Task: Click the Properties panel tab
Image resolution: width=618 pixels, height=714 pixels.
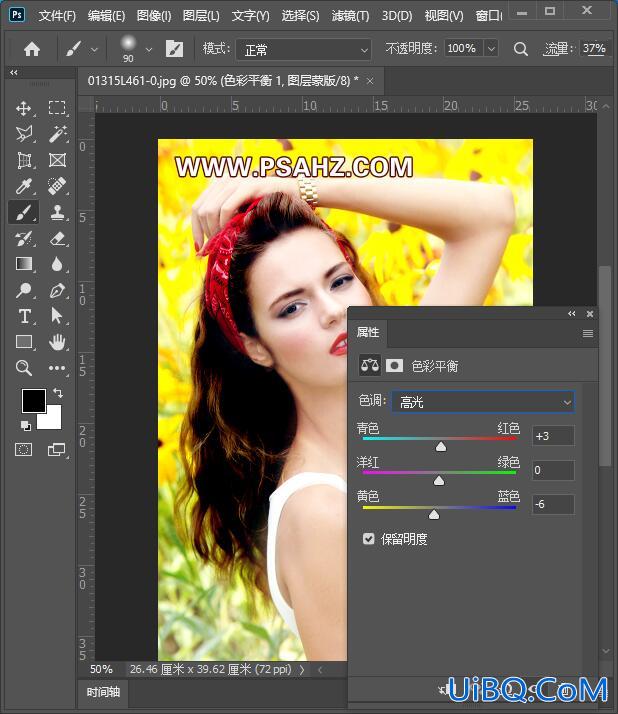Action: click(368, 332)
